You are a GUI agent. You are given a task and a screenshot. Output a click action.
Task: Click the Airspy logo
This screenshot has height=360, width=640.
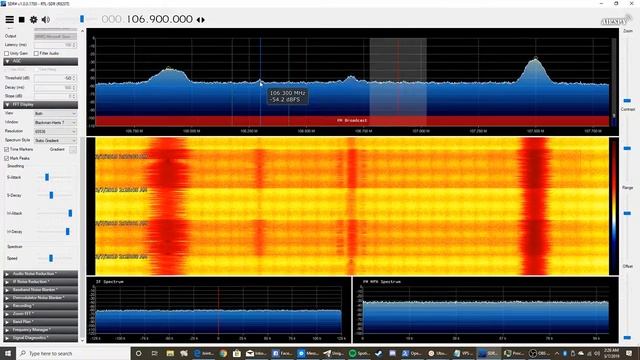click(x=616, y=20)
